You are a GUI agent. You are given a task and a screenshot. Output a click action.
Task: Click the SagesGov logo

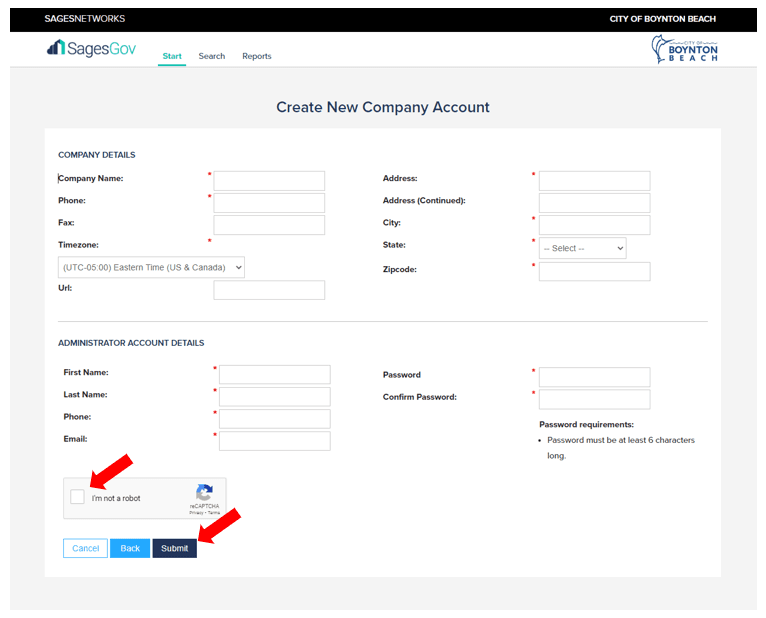[x=91, y=48]
